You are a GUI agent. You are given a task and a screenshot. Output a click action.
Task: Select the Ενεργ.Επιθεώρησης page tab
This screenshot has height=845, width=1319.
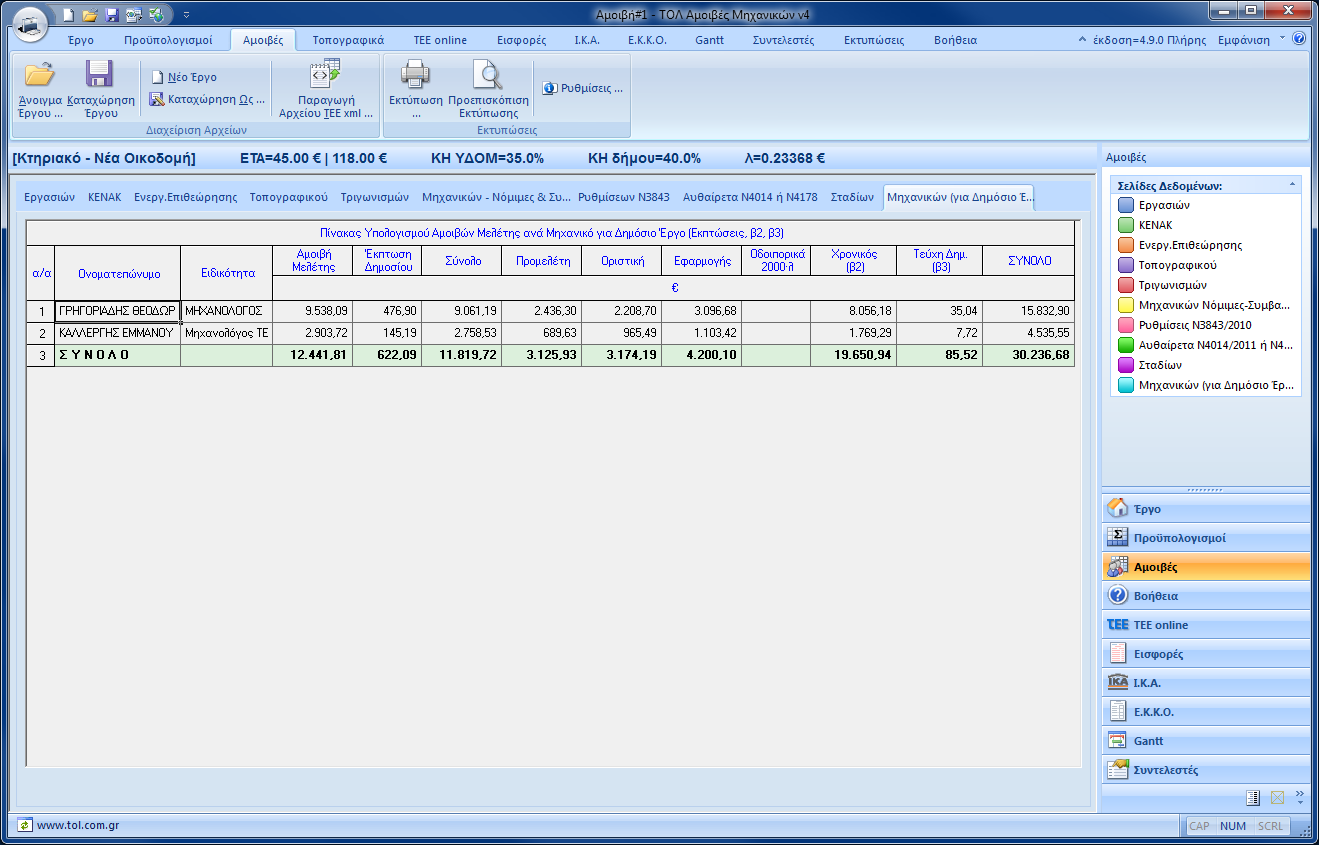click(x=186, y=197)
